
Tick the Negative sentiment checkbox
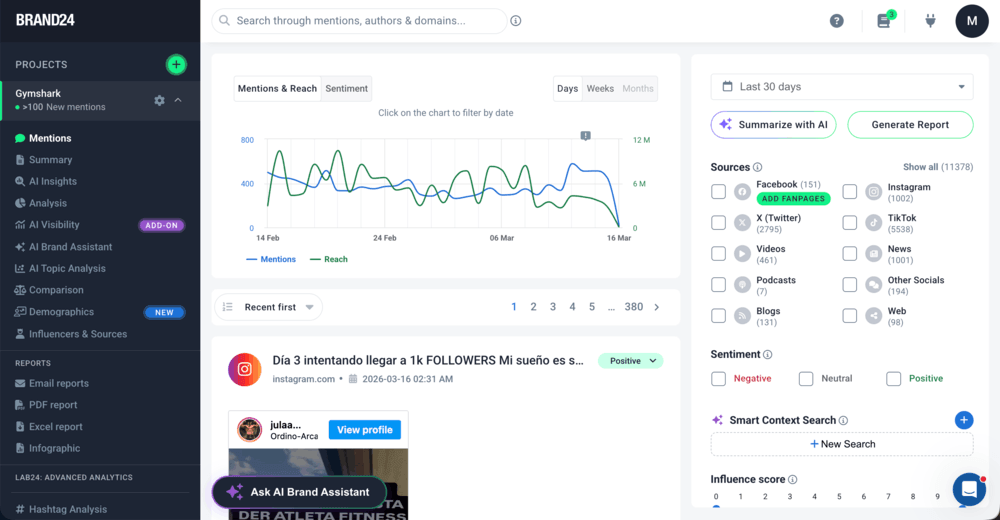click(718, 379)
